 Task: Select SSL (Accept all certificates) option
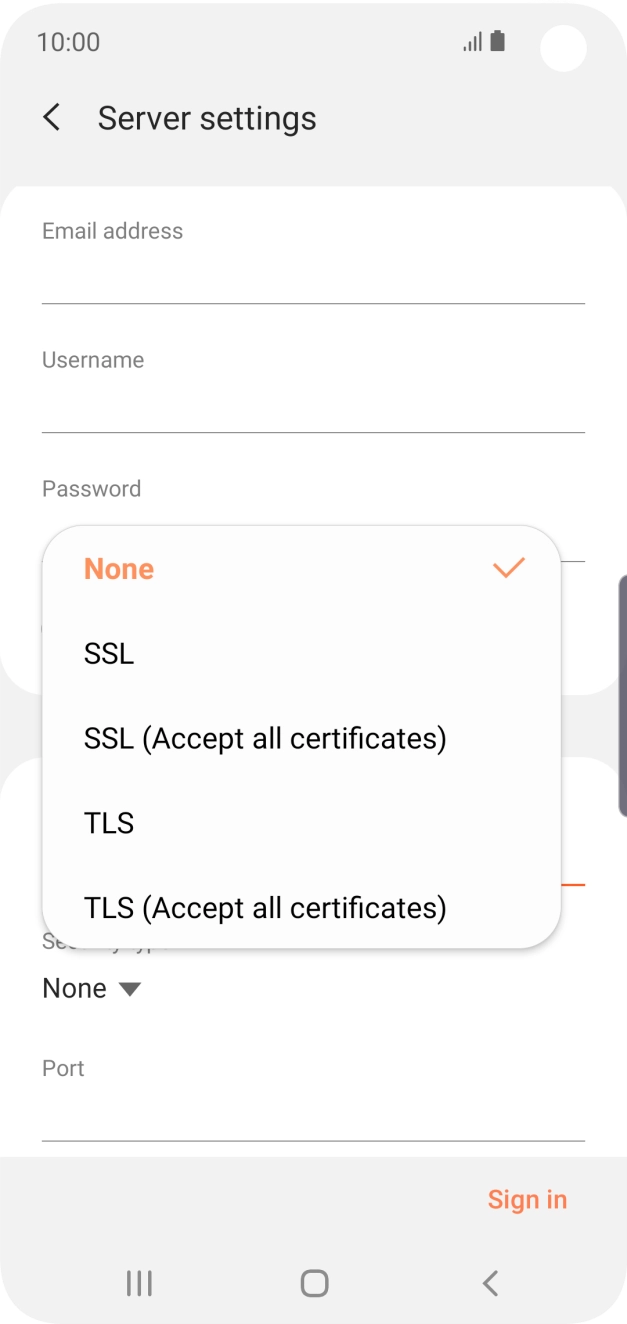tap(265, 739)
